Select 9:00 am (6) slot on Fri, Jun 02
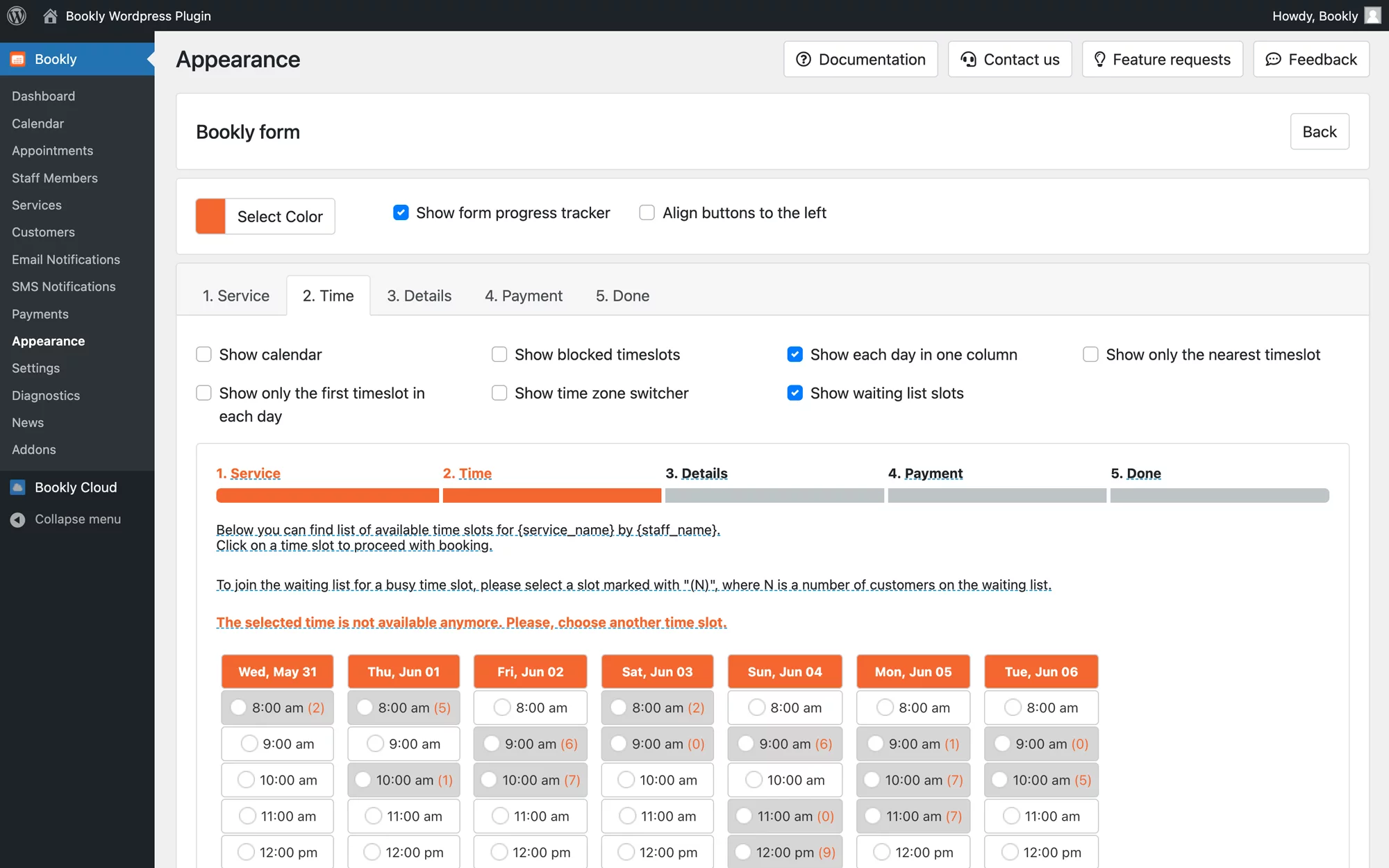 pyautogui.click(x=530, y=744)
